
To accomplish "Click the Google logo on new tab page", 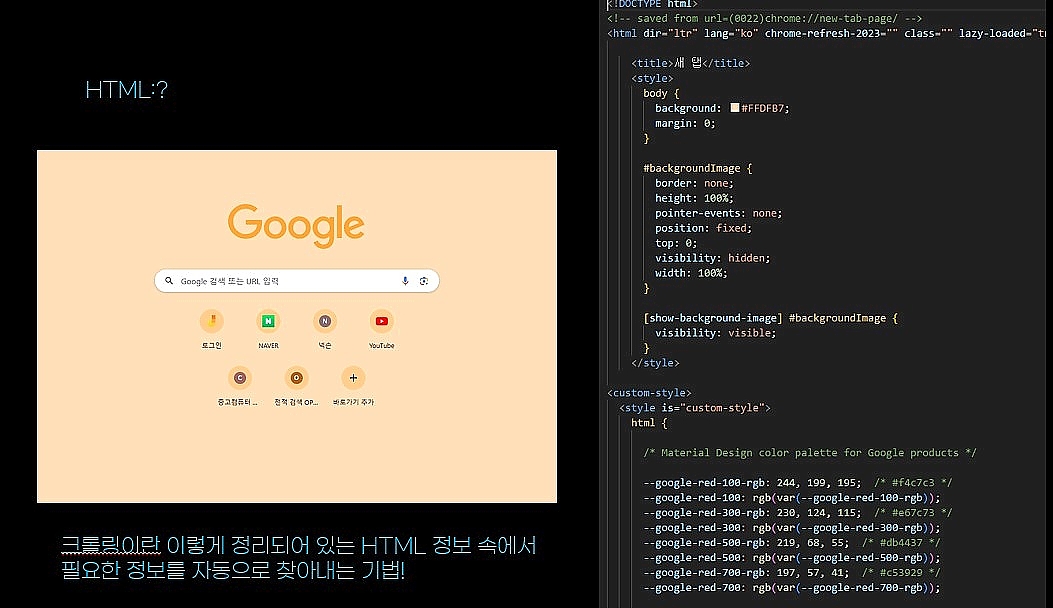I will pos(296,225).
